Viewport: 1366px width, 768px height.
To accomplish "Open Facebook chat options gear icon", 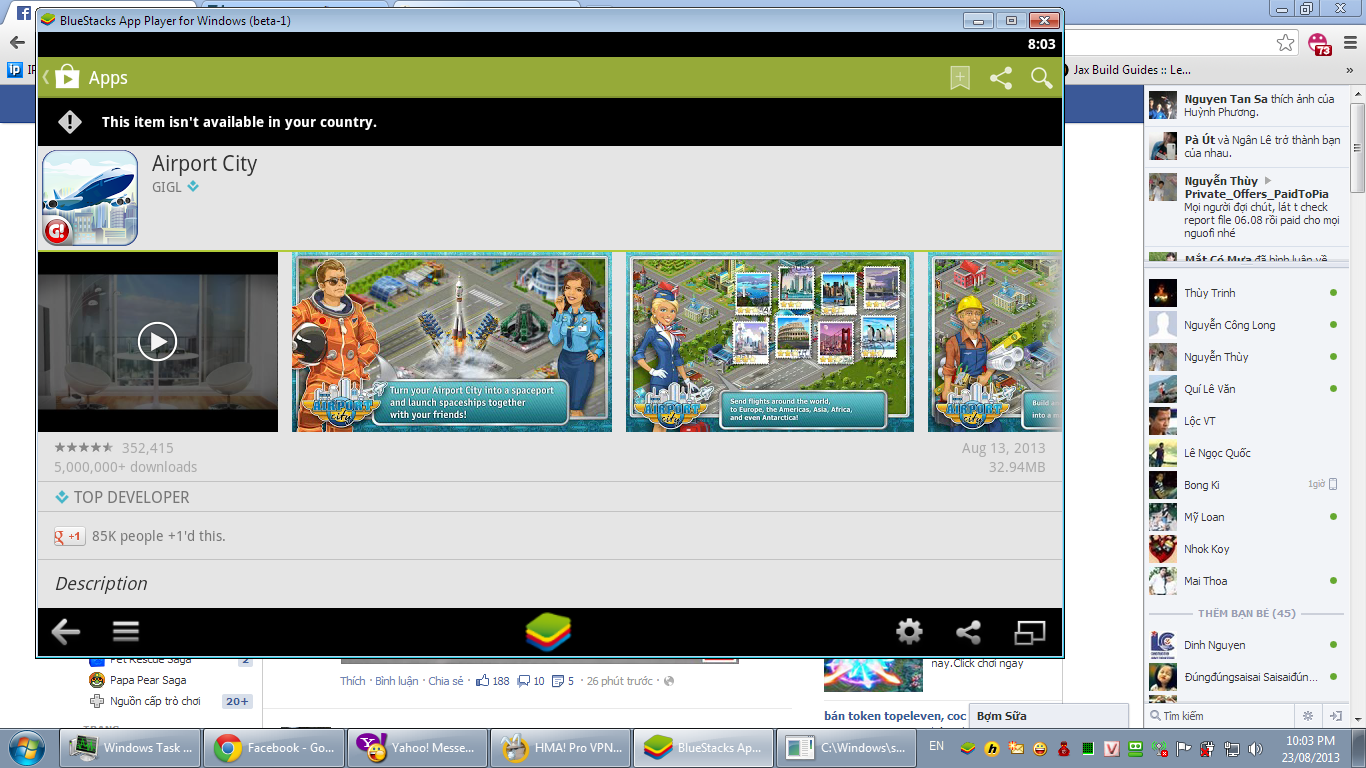I will (x=1307, y=716).
